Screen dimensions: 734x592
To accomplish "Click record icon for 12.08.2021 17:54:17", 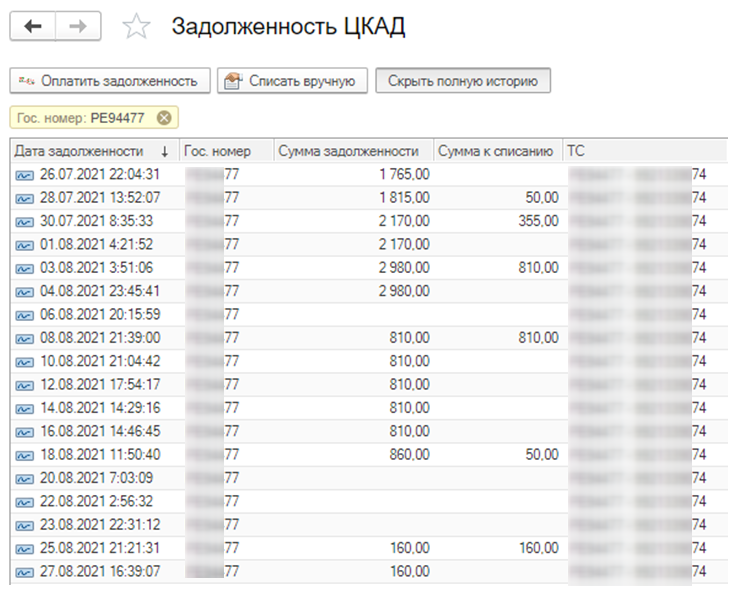I will pyautogui.click(x=24, y=386).
